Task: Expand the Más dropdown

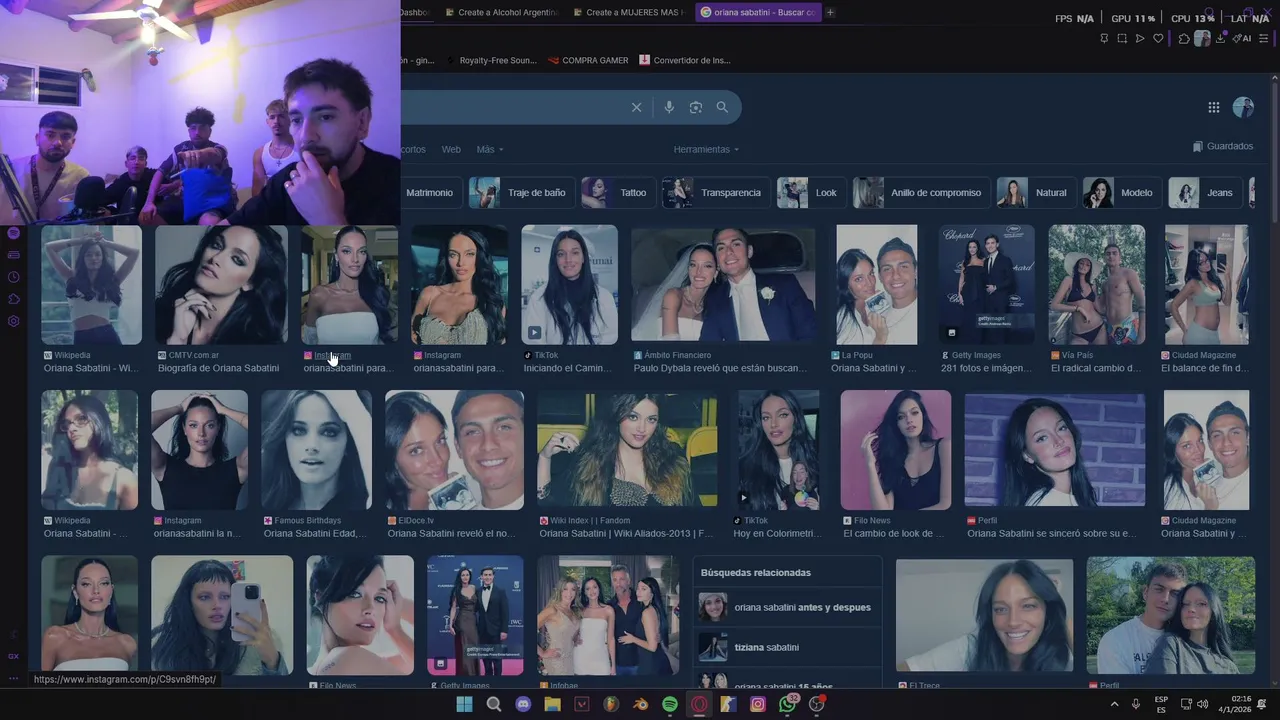Action: [x=490, y=149]
